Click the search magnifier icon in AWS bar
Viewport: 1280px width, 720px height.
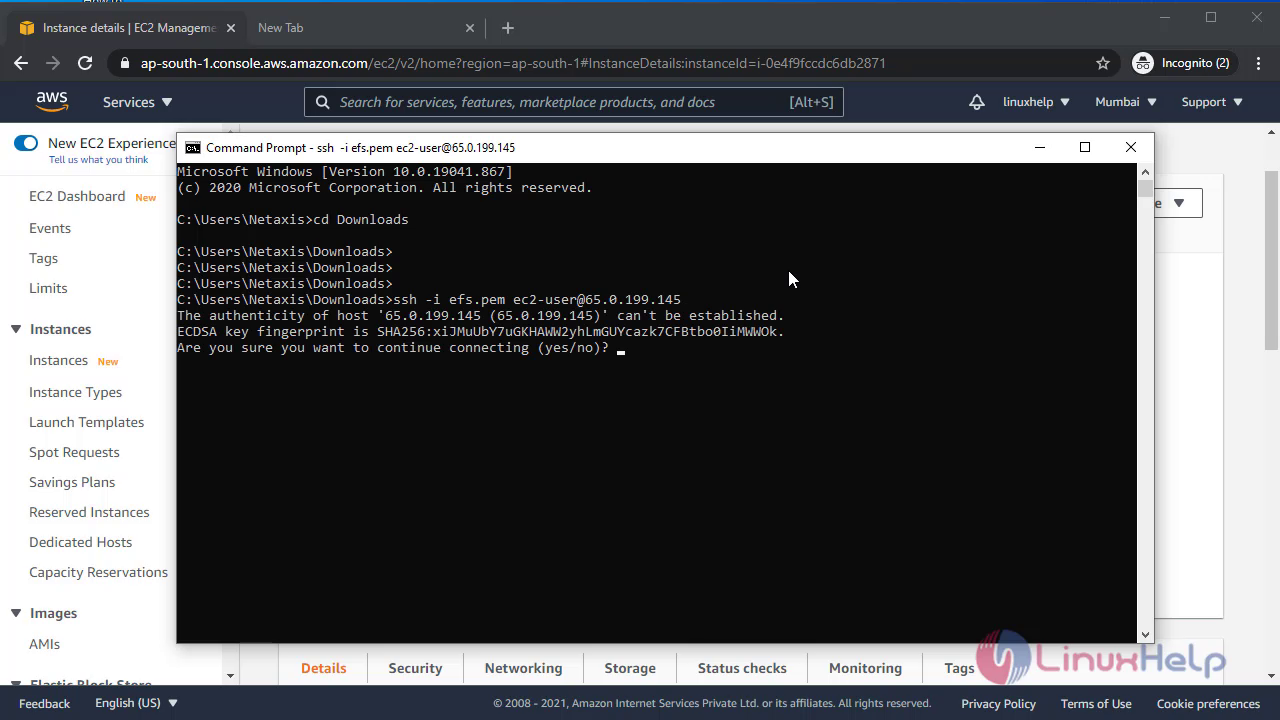click(322, 102)
